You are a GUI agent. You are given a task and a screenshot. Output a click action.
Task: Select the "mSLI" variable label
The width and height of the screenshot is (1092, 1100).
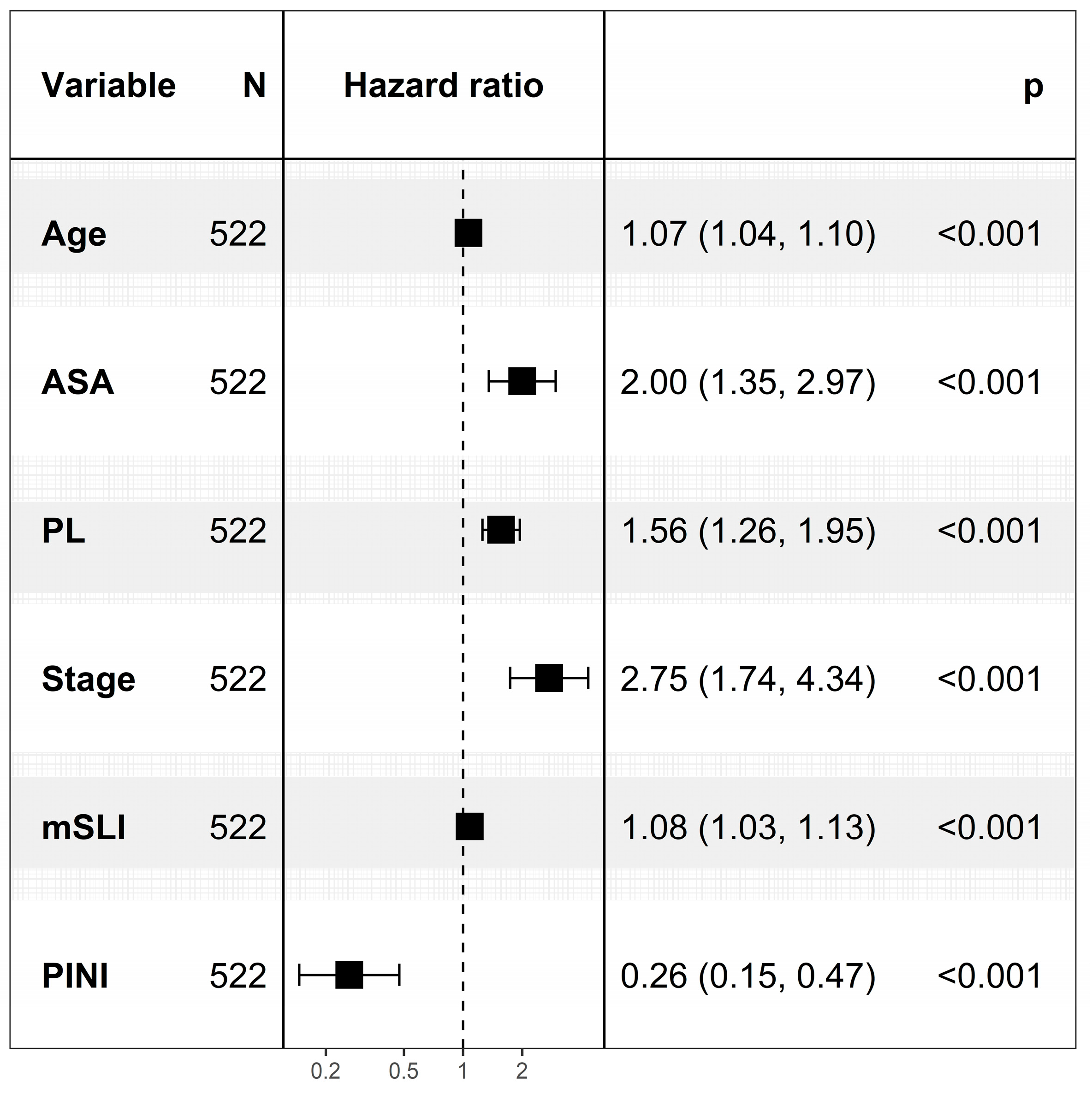tap(84, 827)
